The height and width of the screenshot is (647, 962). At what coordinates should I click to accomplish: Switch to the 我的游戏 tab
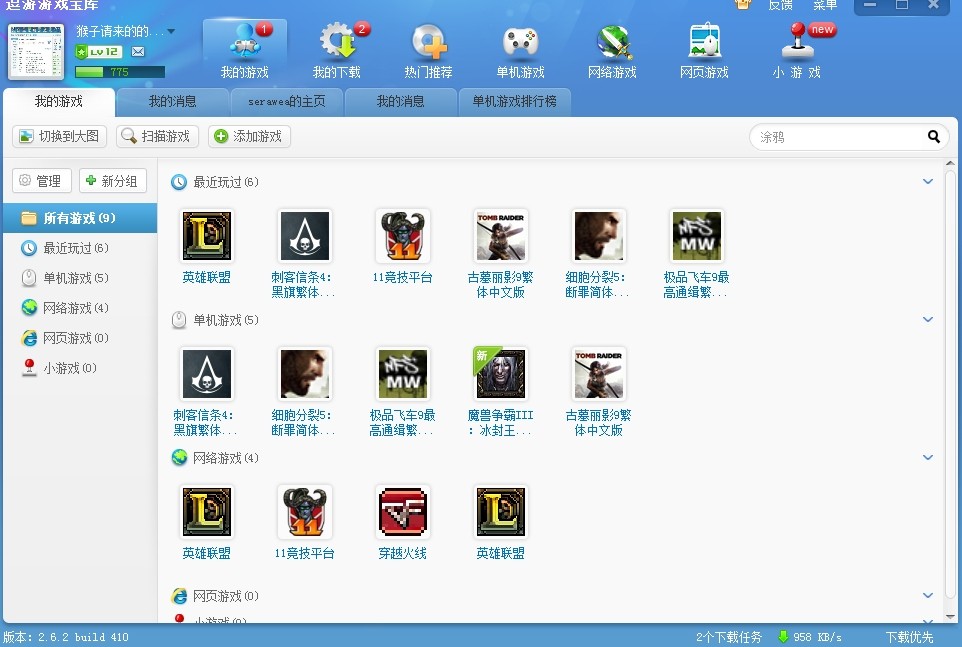point(59,102)
